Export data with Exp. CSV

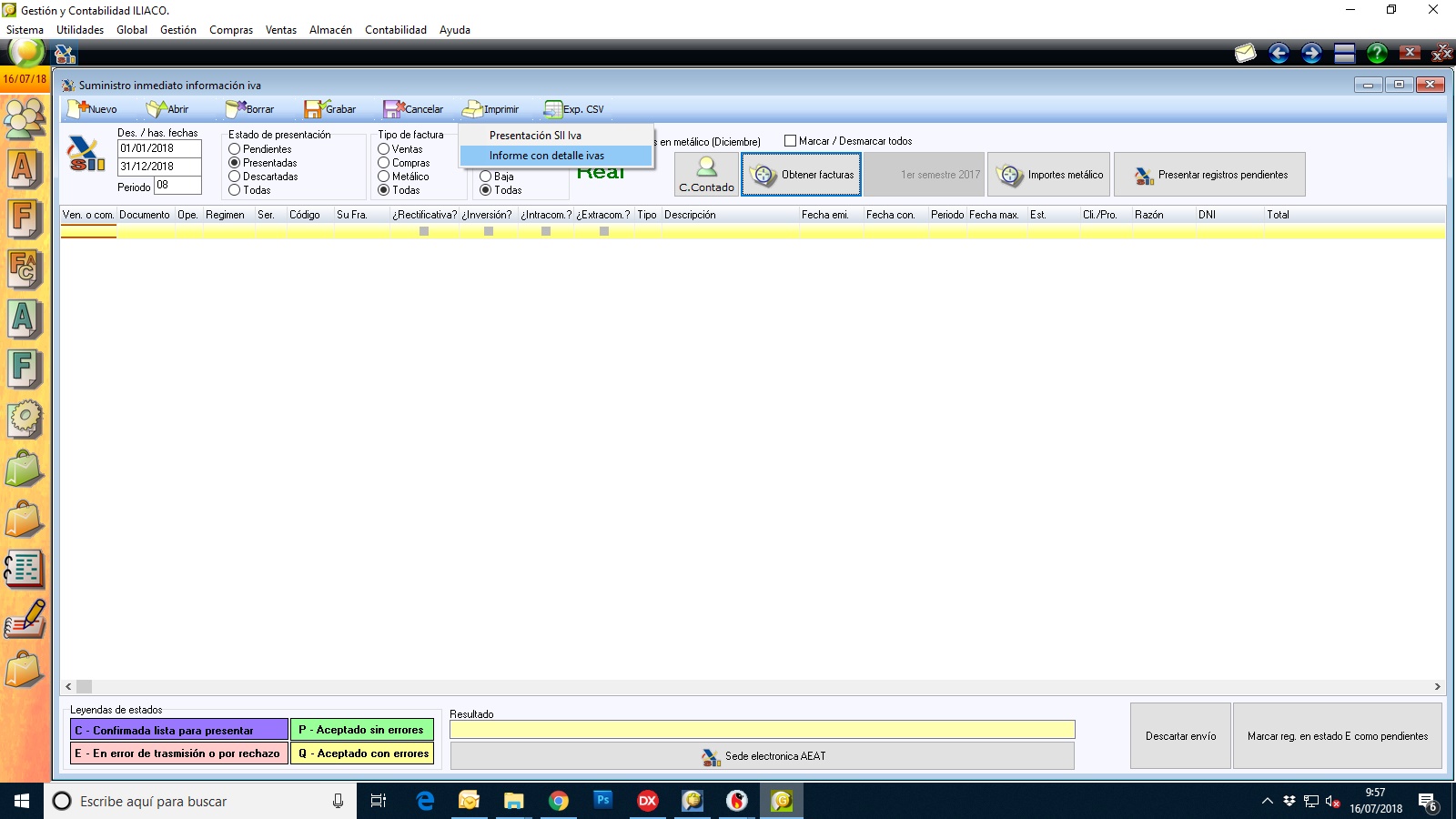point(573,109)
